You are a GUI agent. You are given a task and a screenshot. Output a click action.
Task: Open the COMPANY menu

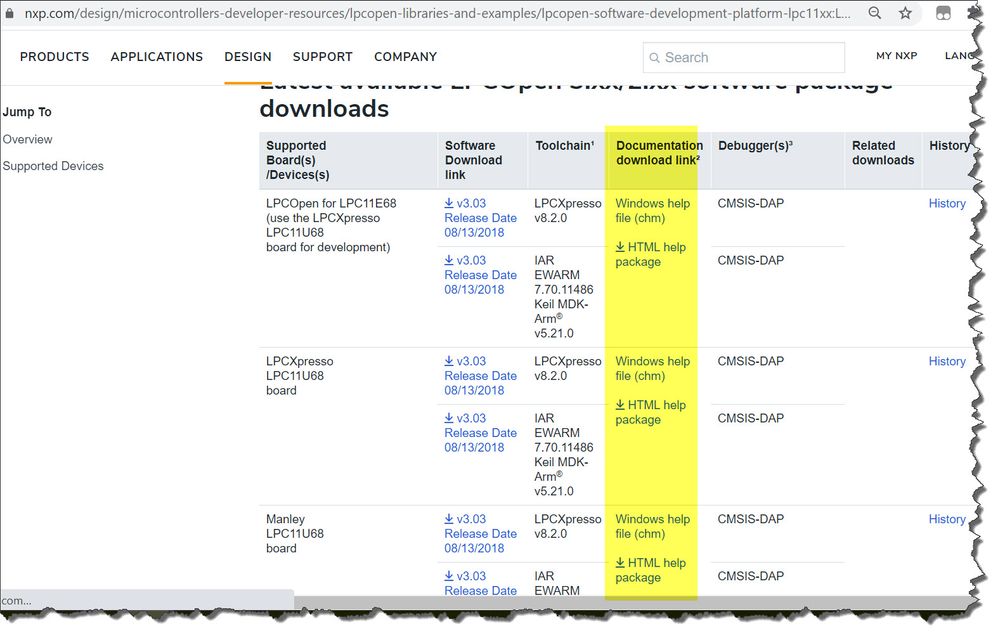[405, 57]
